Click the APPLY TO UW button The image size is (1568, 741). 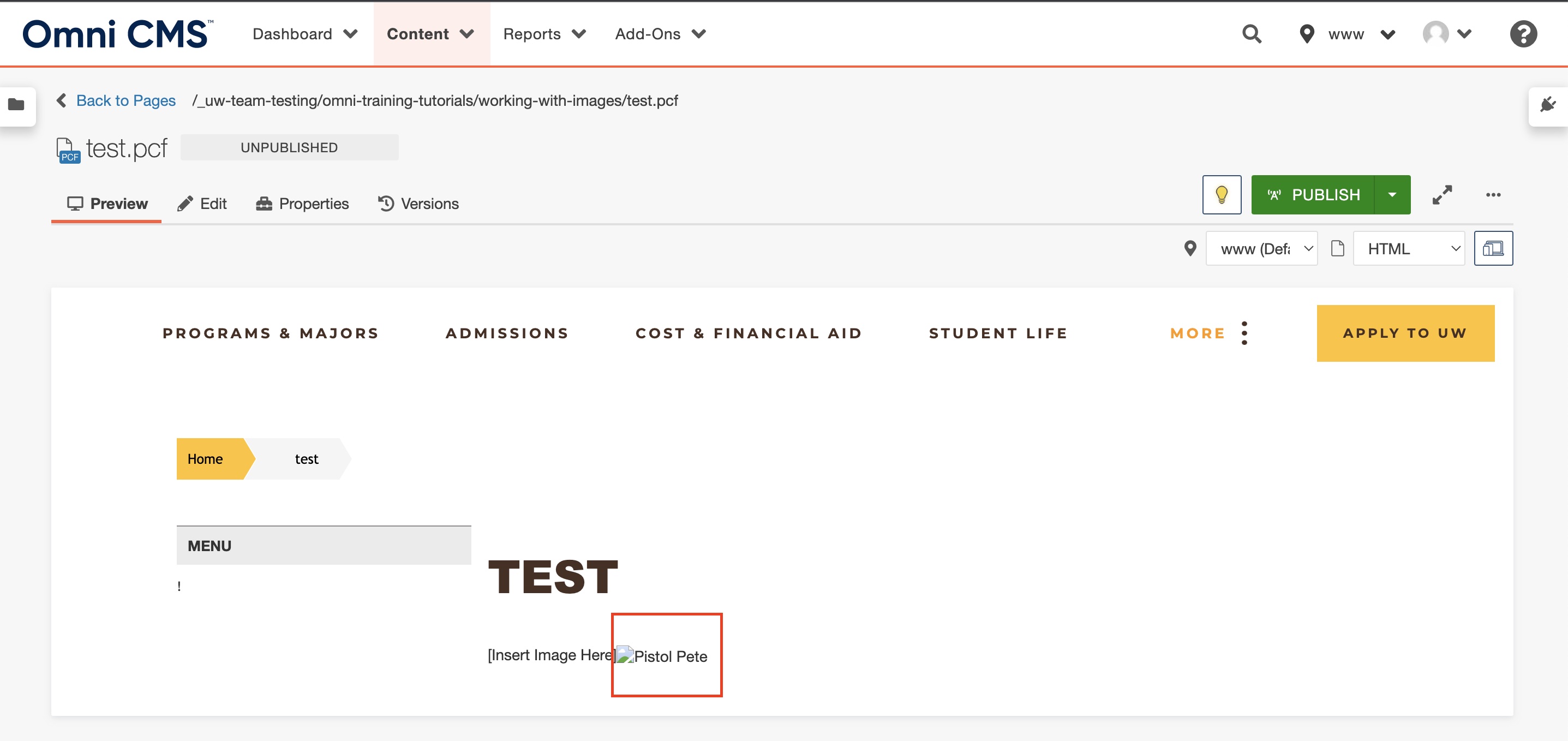click(x=1405, y=333)
